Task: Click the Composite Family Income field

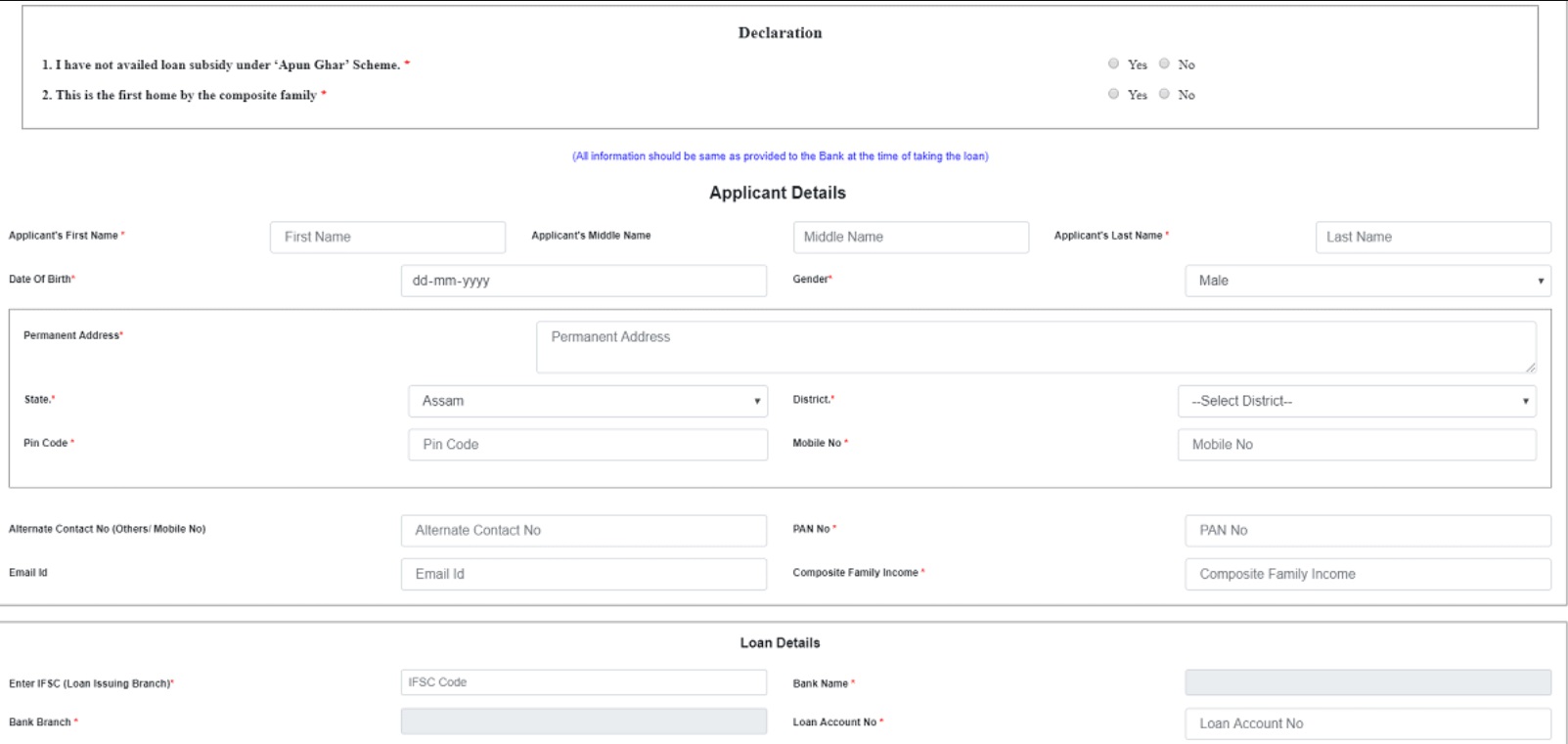Action: coord(1367,574)
